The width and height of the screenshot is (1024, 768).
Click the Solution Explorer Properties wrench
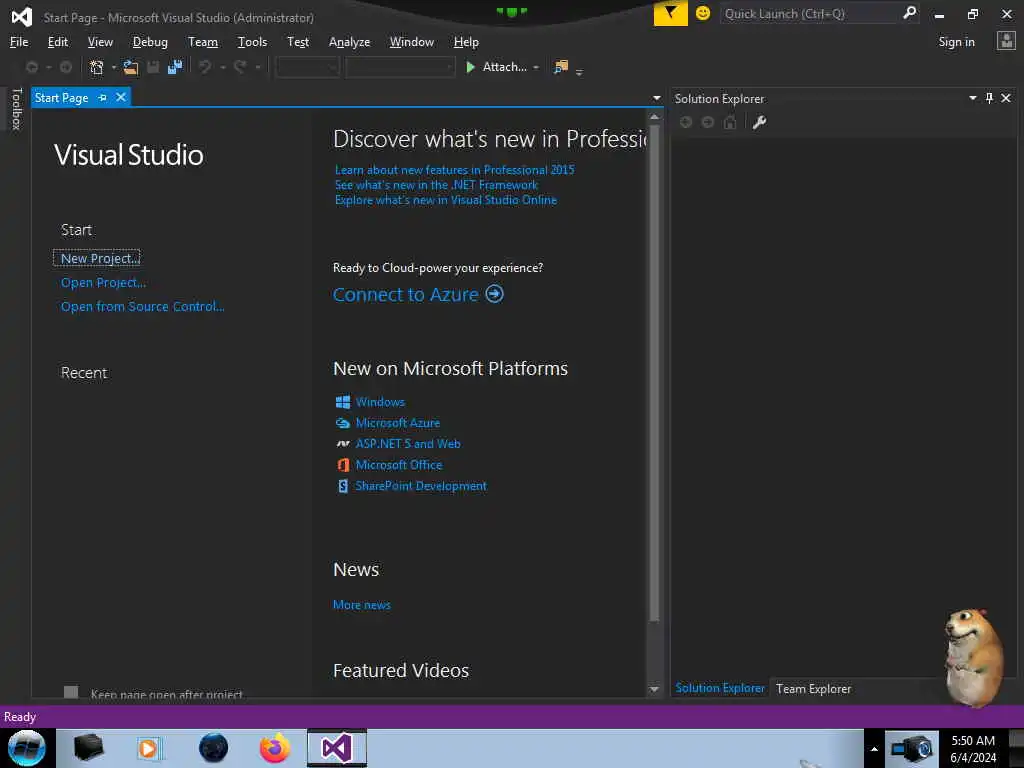pos(759,122)
